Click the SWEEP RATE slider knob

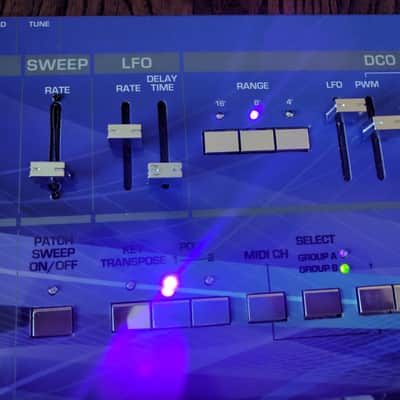click(x=47, y=169)
